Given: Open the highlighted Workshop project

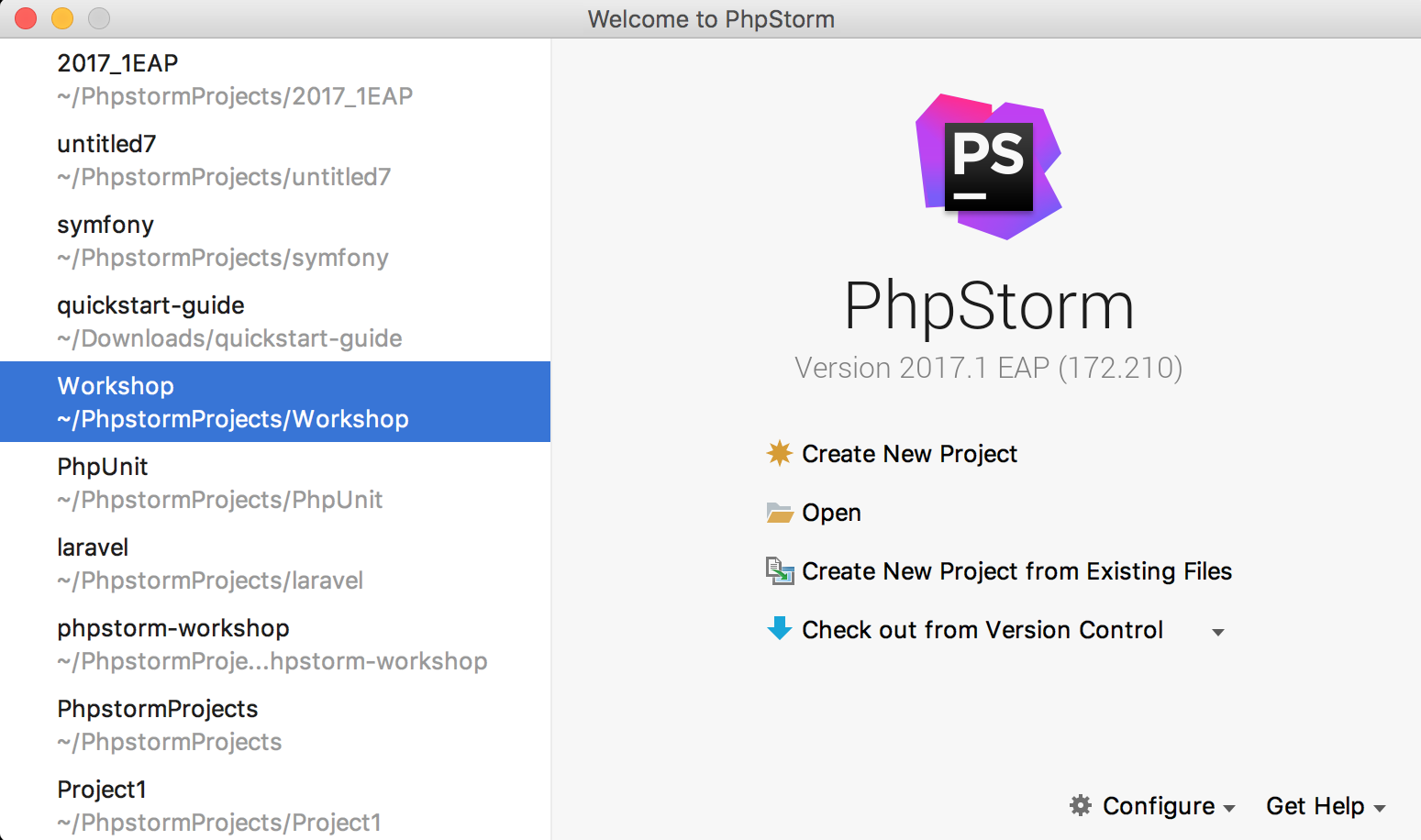Looking at the screenshot, I should (233, 402).
